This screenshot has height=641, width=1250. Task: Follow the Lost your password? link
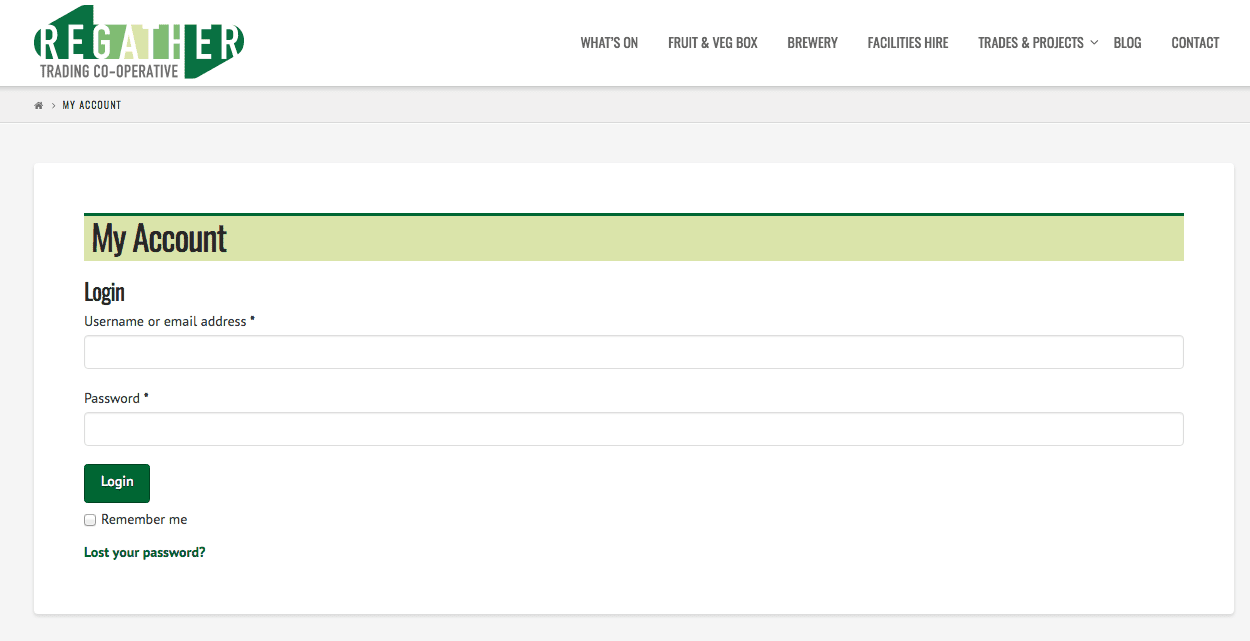[x=145, y=552]
